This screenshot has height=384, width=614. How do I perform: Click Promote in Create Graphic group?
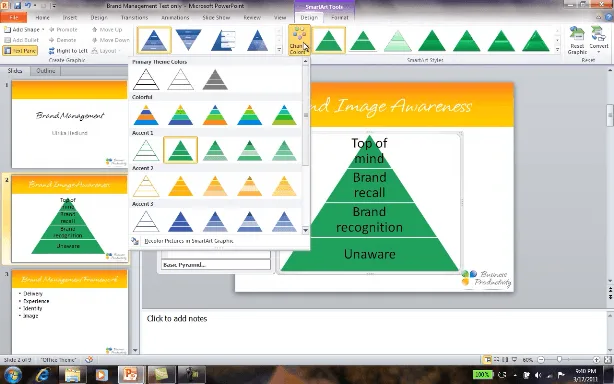[63, 29]
